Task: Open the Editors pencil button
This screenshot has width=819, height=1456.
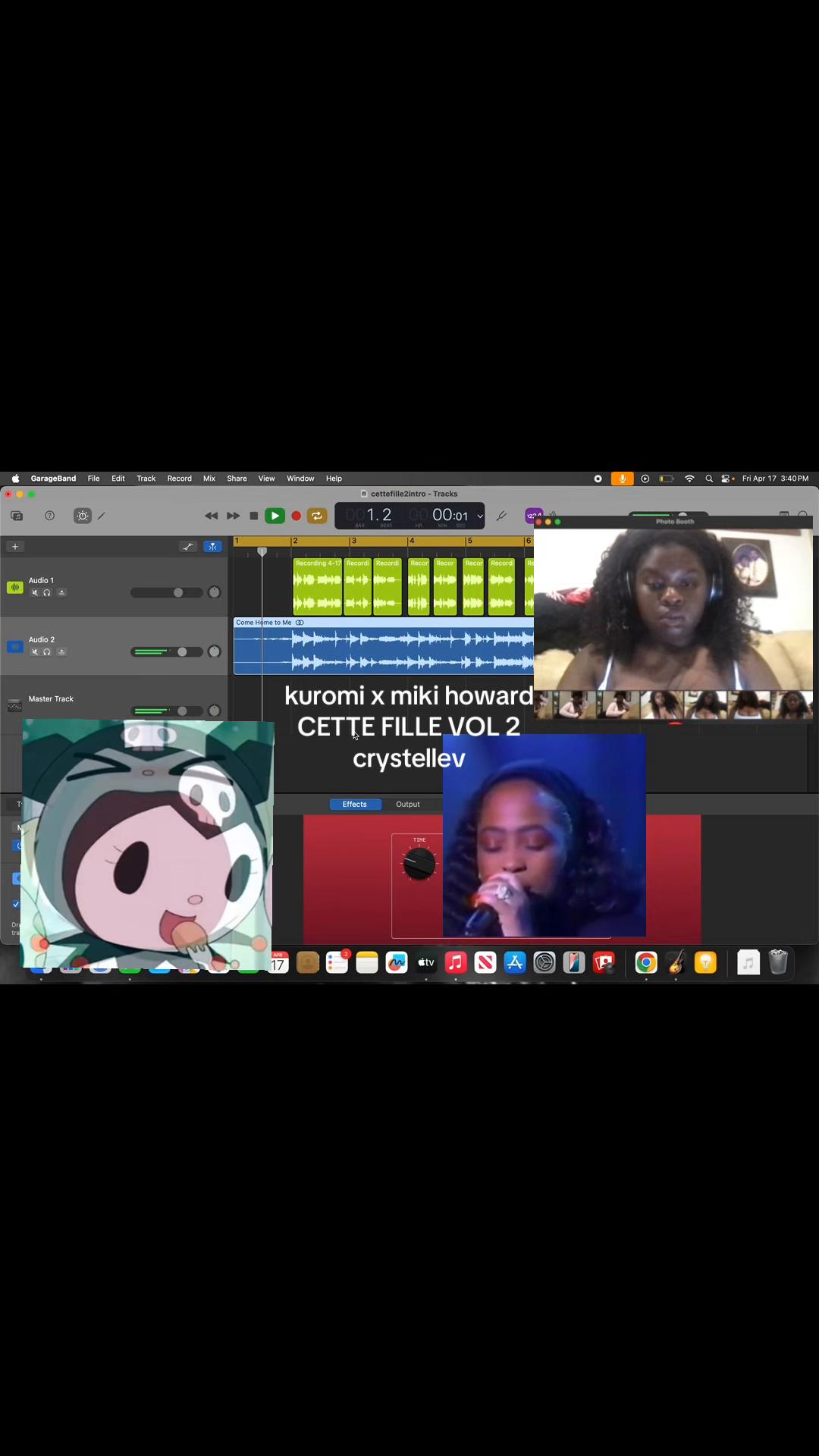Action: (102, 516)
